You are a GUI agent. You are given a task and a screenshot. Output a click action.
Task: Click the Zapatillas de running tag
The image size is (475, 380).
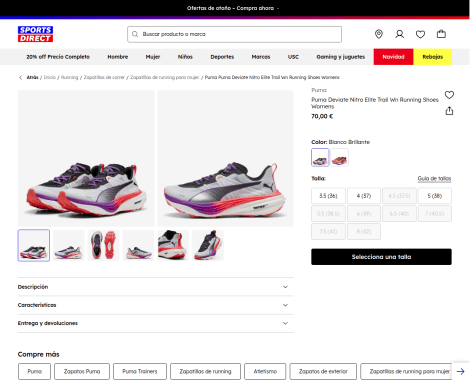tap(205, 371)
